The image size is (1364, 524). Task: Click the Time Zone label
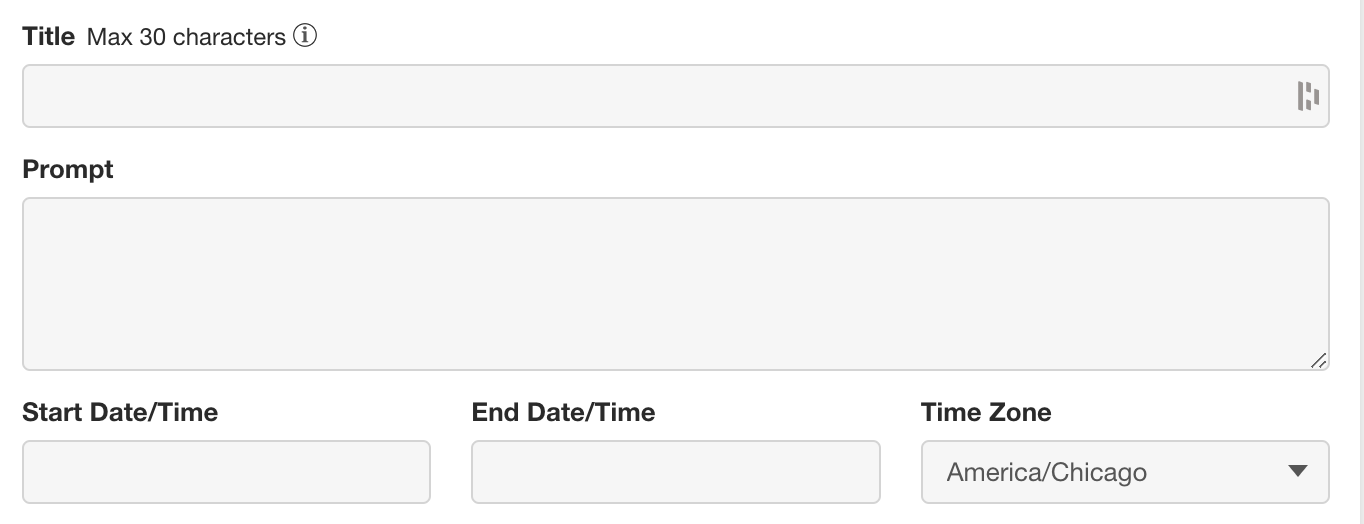[x=986, y=412]
